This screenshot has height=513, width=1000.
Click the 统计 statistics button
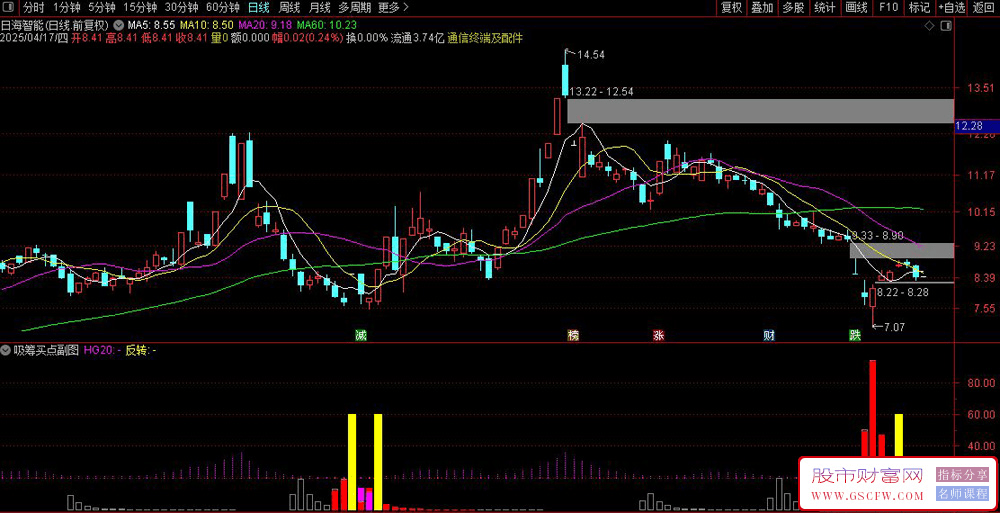(x=825, y=8)
